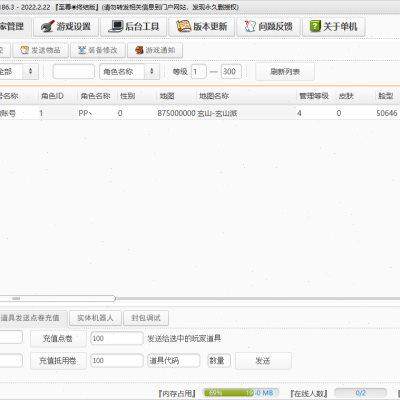Select the 装备修改 icon
The image size is (400, 400).
(x=82, y=50)
